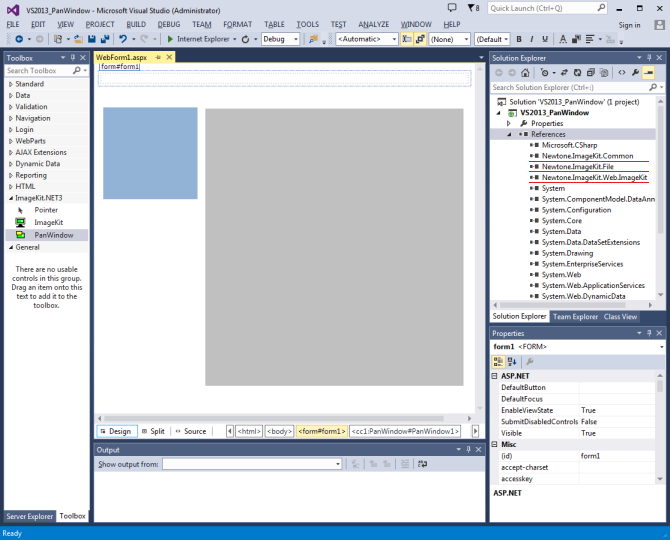Click the browser refresh icon
The height and width of the screenshot is (540, 670).
point(245,39)
